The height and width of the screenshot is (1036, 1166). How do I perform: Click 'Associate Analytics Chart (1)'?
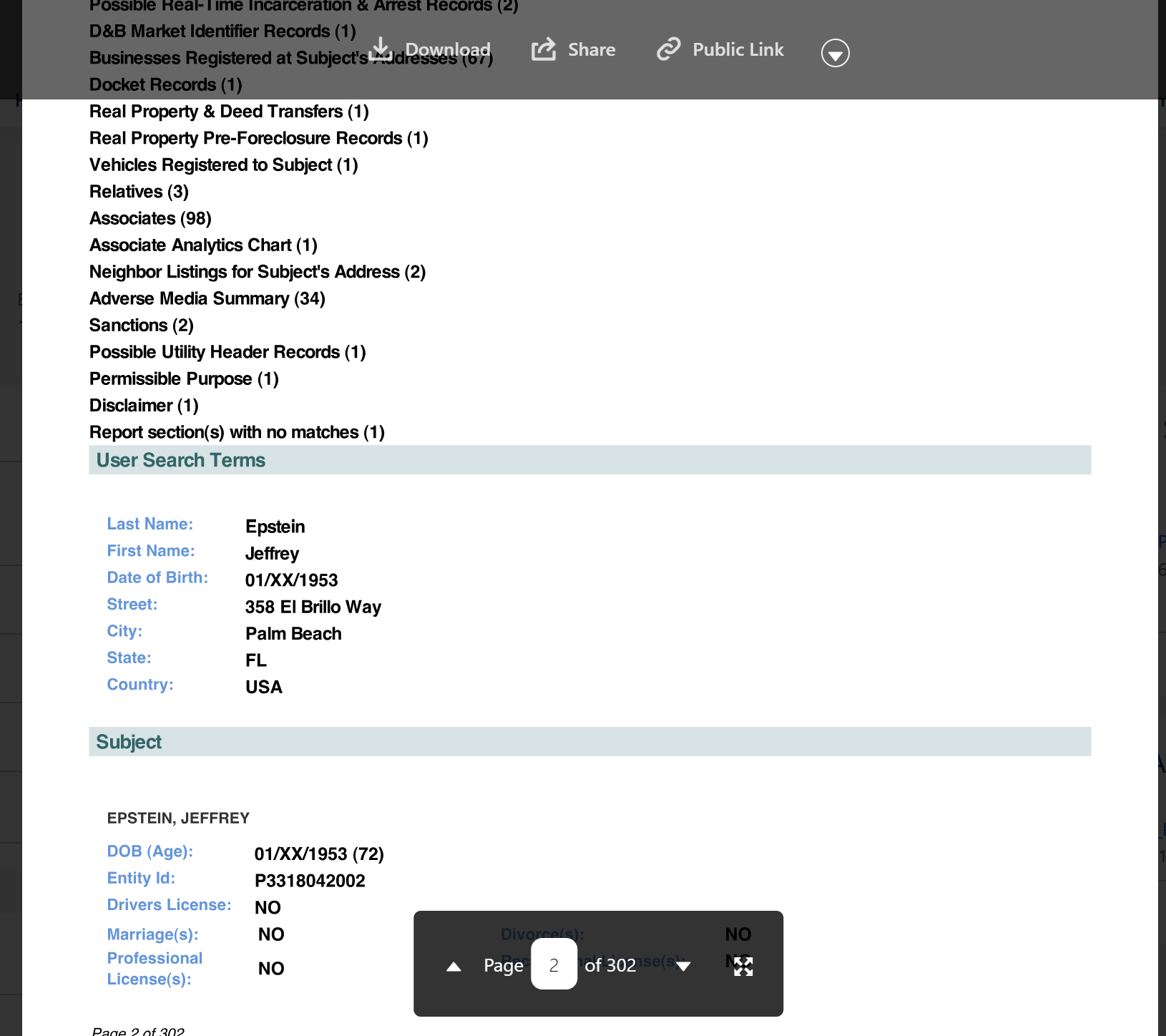pos(203,245)
